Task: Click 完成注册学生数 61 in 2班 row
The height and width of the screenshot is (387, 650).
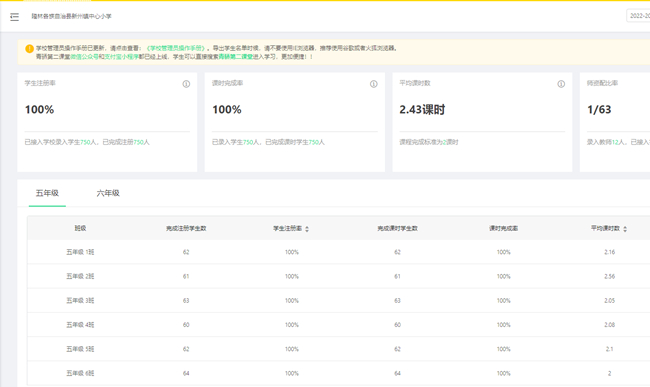Action: coord(186,276)
